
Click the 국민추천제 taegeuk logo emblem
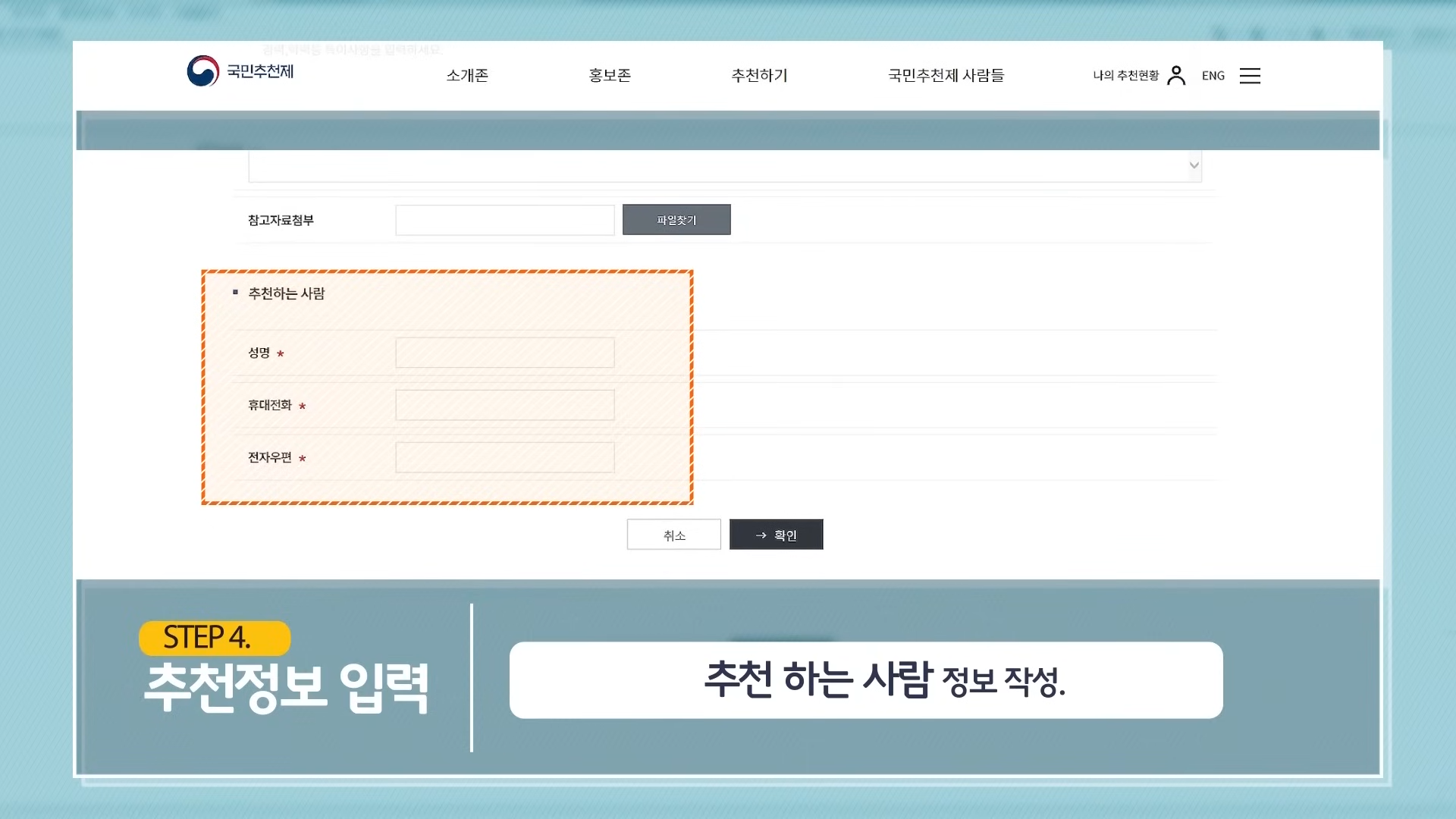pos(202,71)
